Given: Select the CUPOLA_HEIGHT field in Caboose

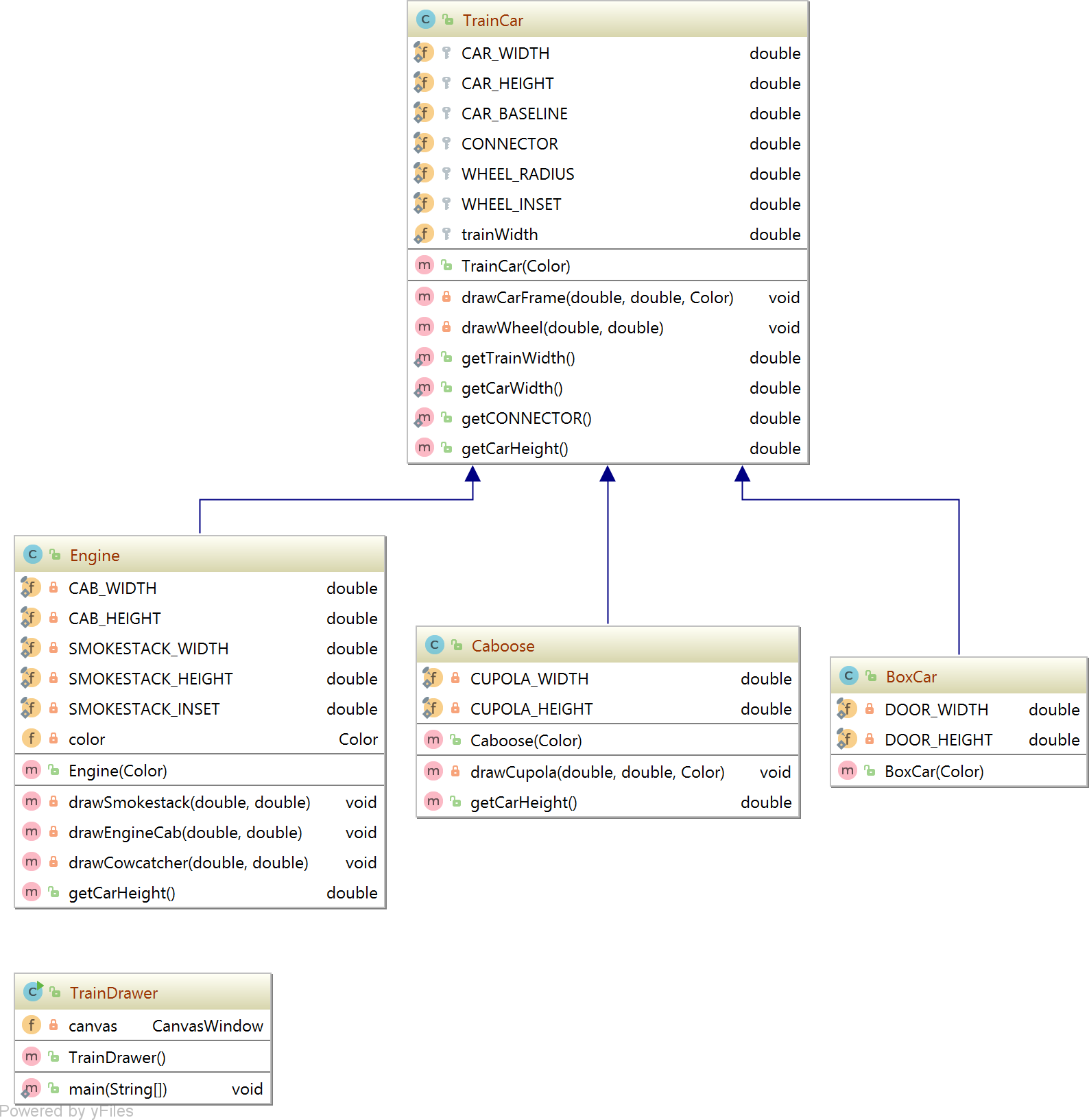Looking at the screenshot, I should click(x=531, y=708).
